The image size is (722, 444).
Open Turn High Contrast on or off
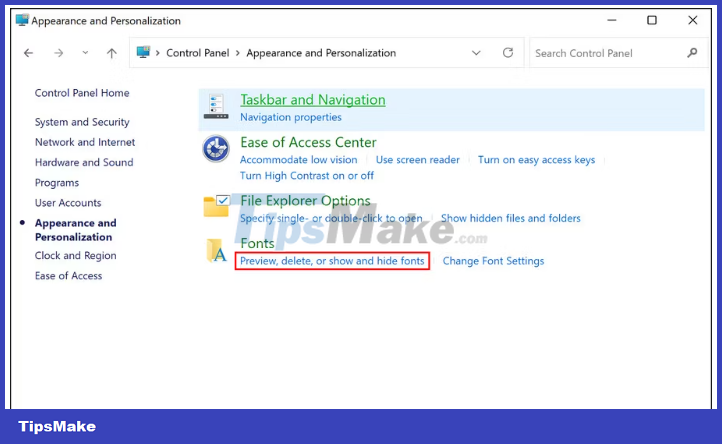coord(307,176)
